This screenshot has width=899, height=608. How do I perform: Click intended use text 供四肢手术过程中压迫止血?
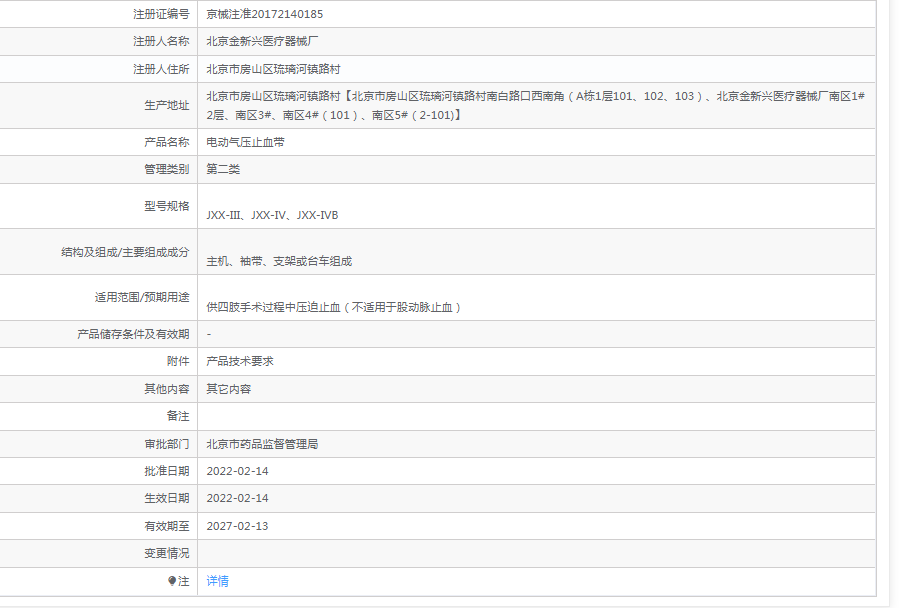273,307
